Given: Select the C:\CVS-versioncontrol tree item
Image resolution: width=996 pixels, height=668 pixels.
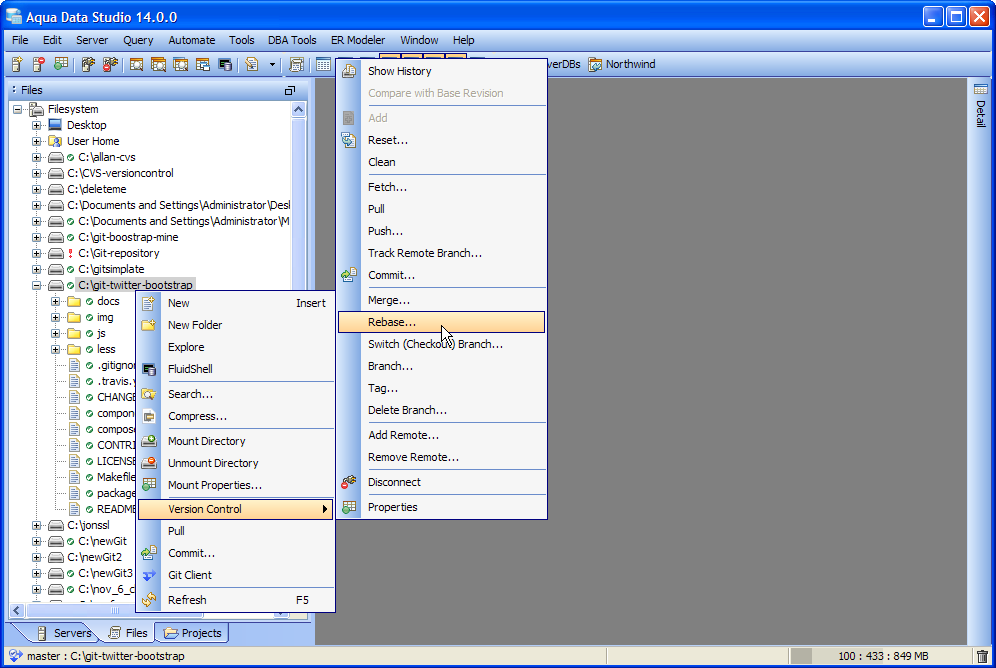Looking at the screenshot, I should (120, 173).
